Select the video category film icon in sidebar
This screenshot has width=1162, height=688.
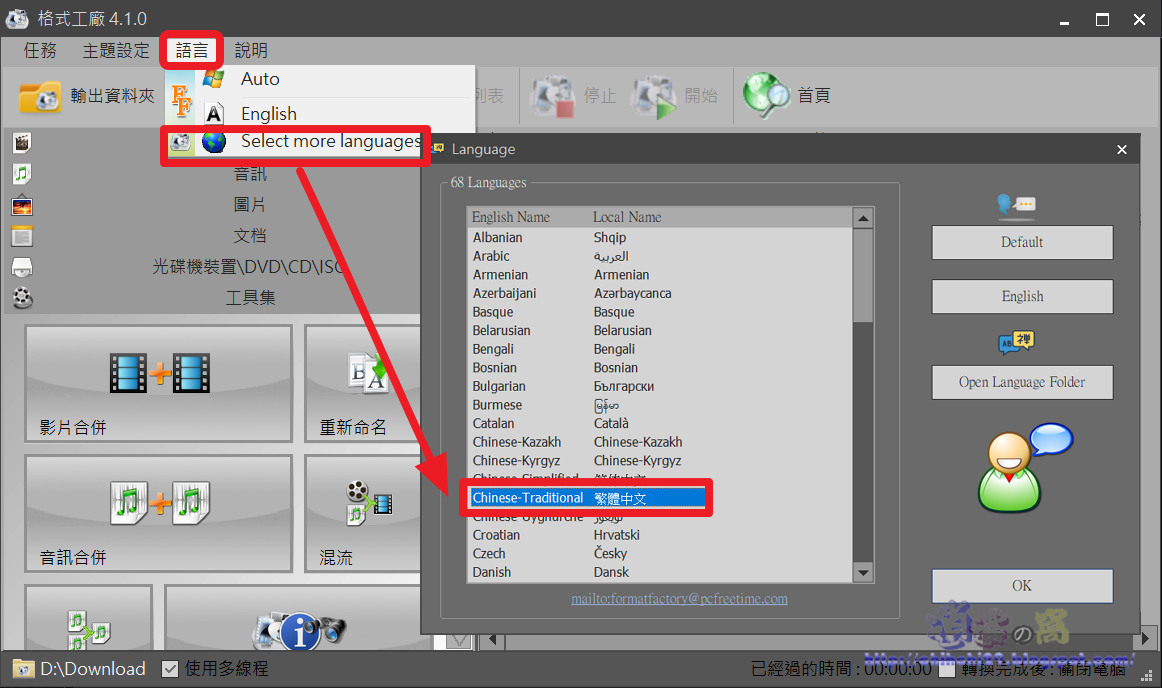click(x=22, y=142)
